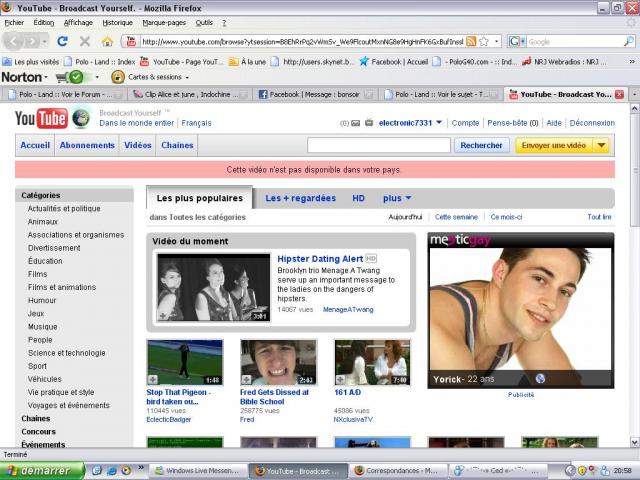Click the globe icon beside YouTube logo
This screenshot has height=480, width=640.
coord(81,118)
